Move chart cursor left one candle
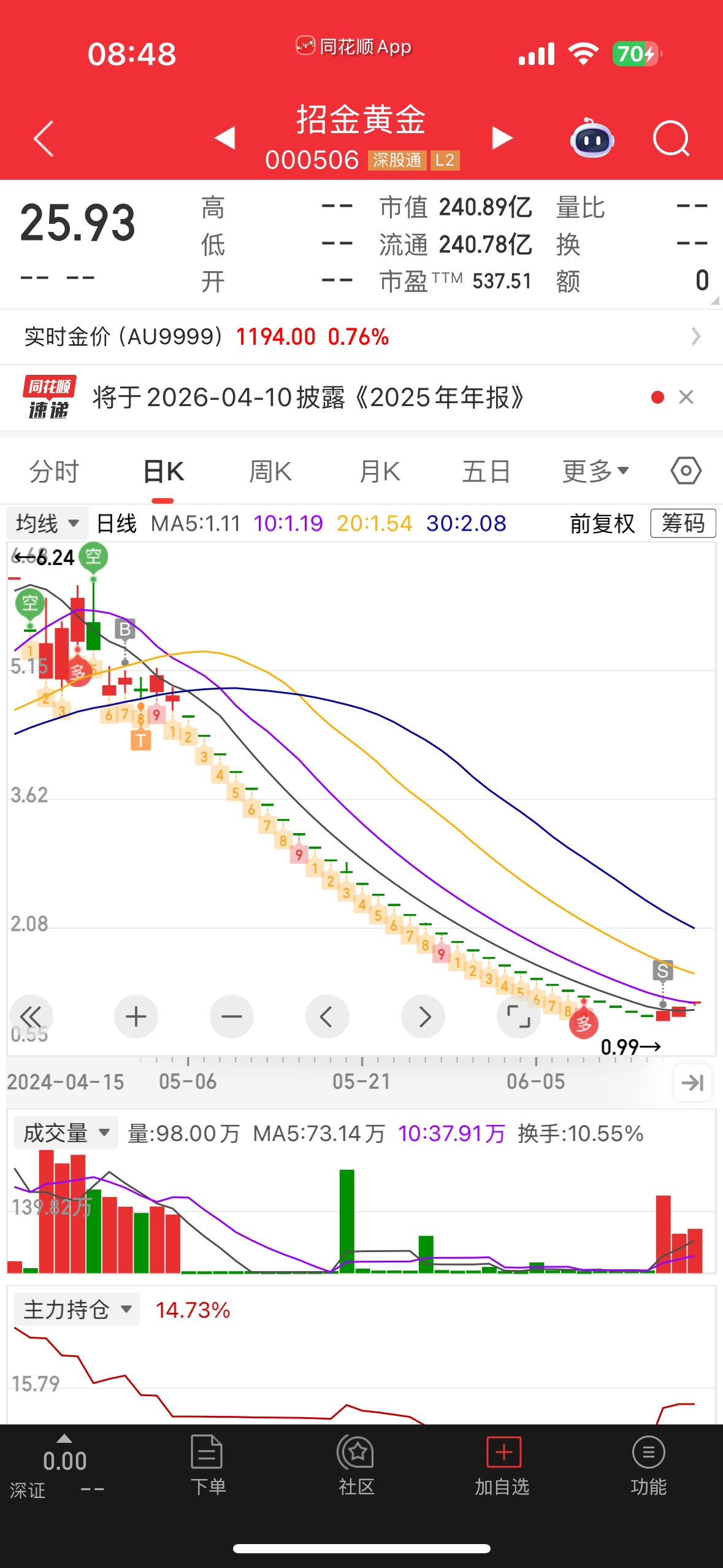 (x=327, y=1017)
